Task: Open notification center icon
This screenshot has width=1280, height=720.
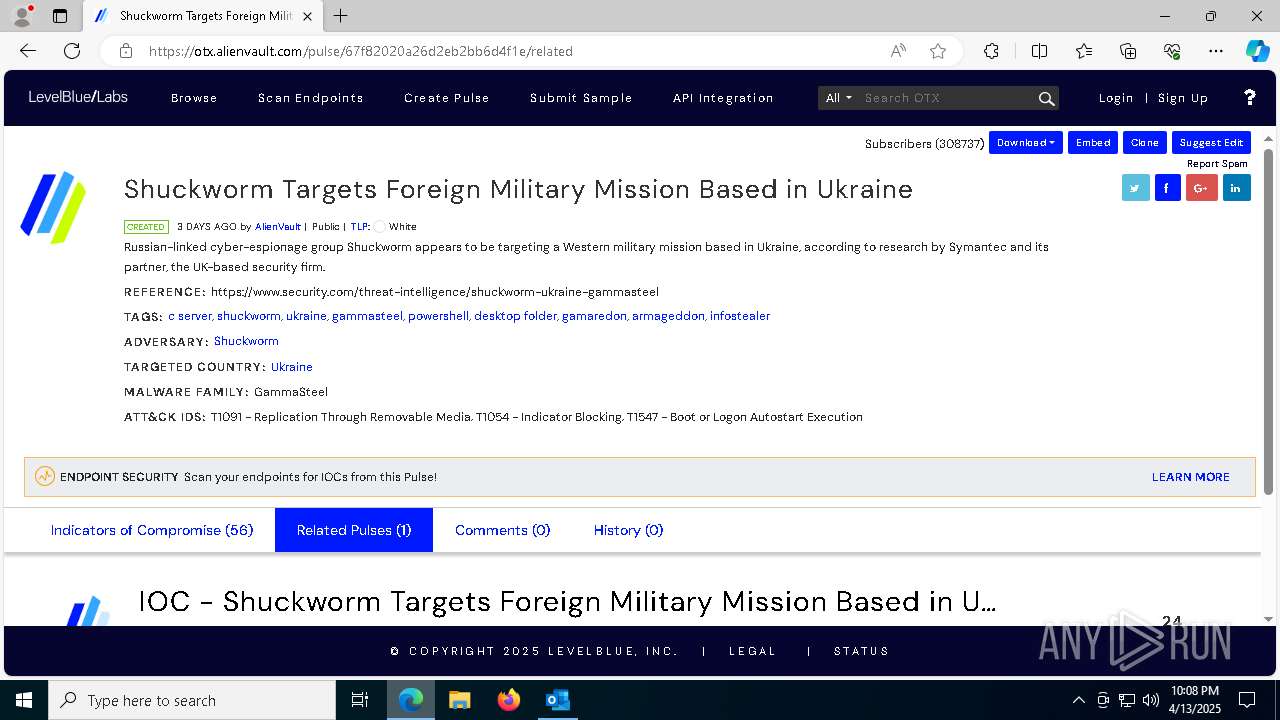Action: [x=1247, y=700]
